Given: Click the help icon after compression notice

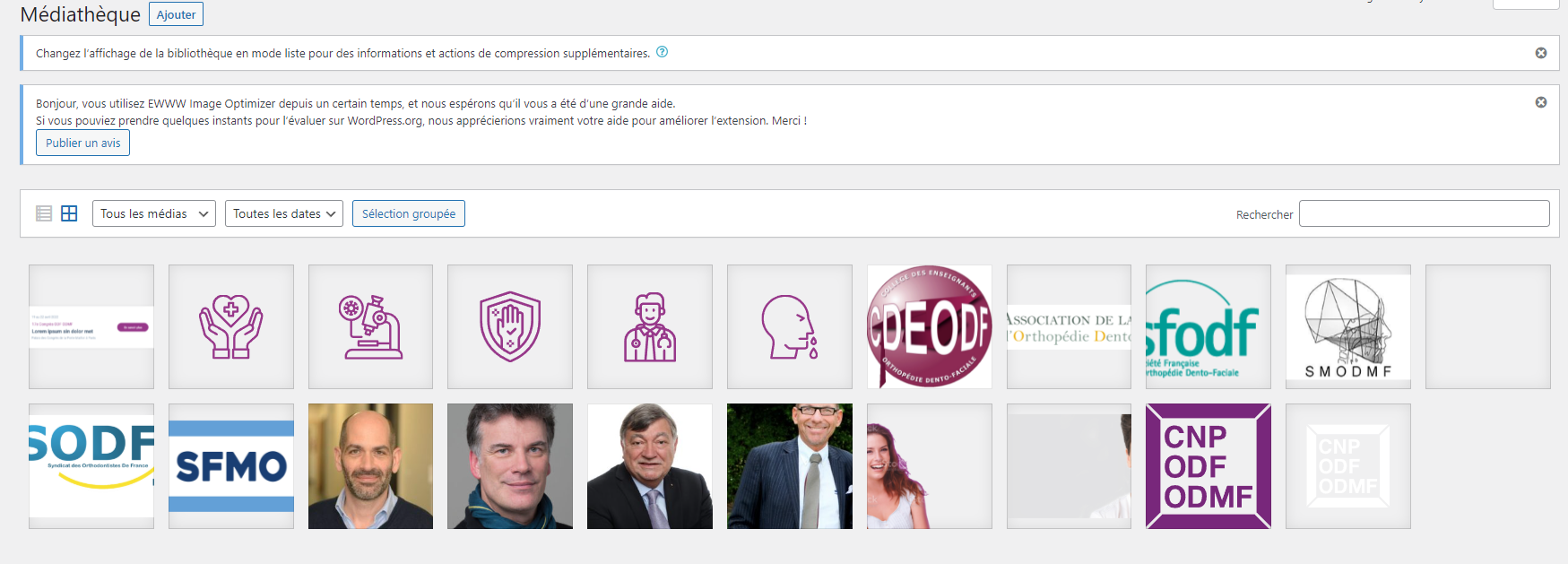Looking at the screenshot, I should tap(662, 52).
